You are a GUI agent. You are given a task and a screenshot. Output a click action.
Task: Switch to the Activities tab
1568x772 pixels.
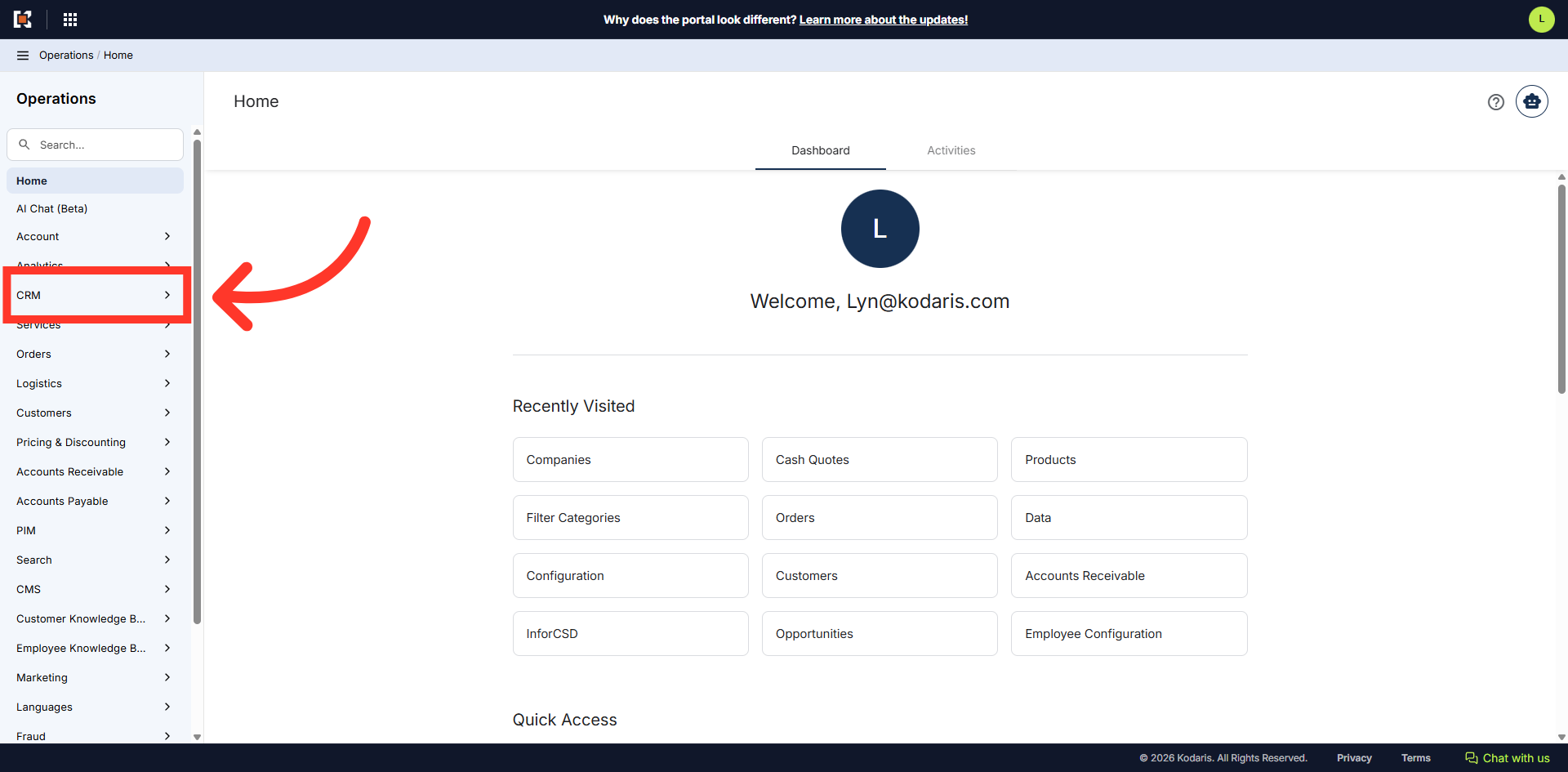[x=951, y=150]
